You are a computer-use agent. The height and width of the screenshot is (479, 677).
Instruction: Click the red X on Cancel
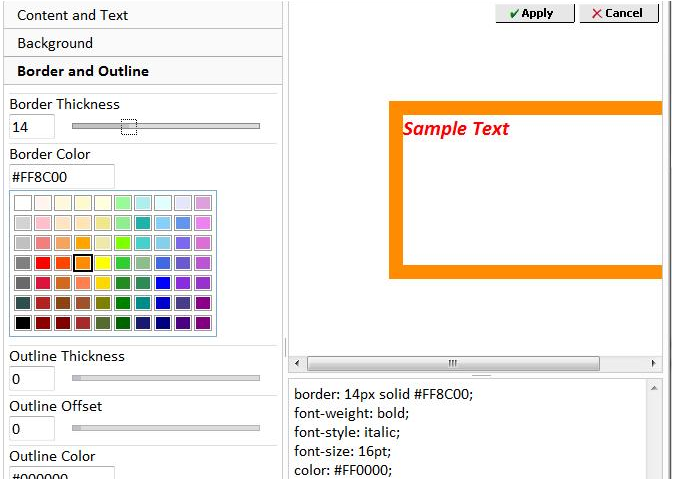tap(597, 13)
